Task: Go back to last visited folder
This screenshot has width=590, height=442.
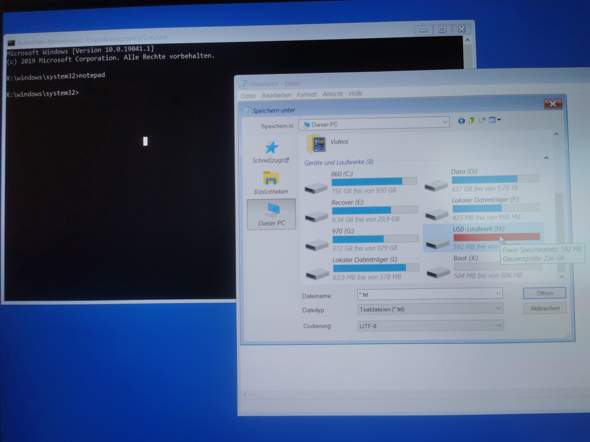Action: point(461,120)
